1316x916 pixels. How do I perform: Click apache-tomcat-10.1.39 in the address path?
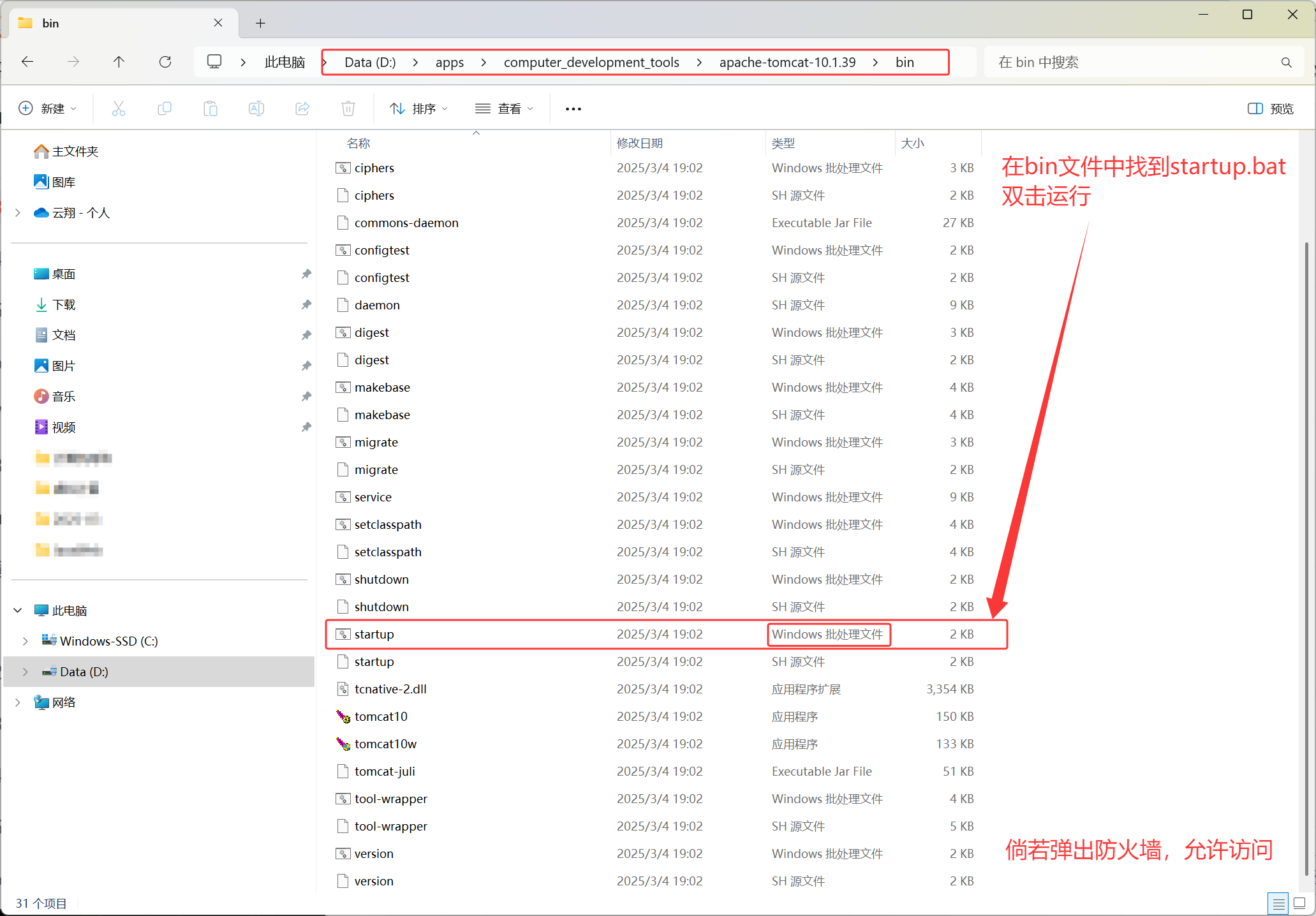pyautogui.click(x=787, y=63)
